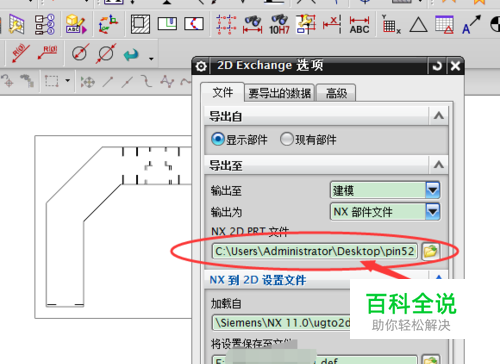The height and width of the screenshot is (364, 500).
Task: Select the 显示部件 radio option
Action: 218,139
